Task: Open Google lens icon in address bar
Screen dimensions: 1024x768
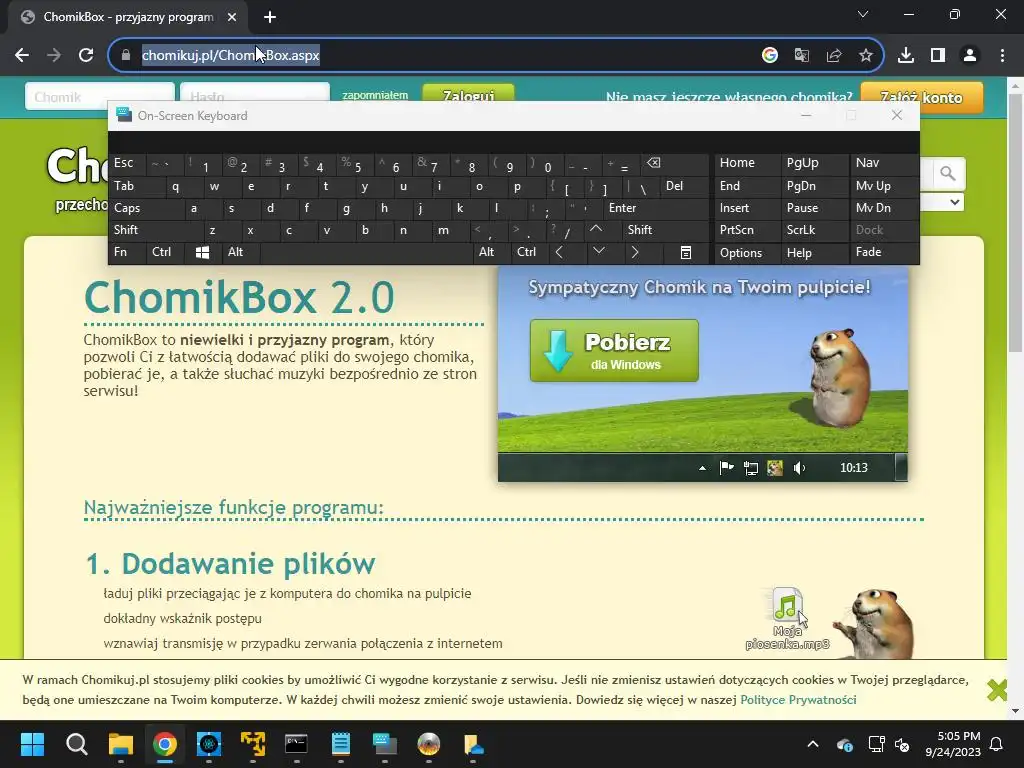Action: [769, 56]
